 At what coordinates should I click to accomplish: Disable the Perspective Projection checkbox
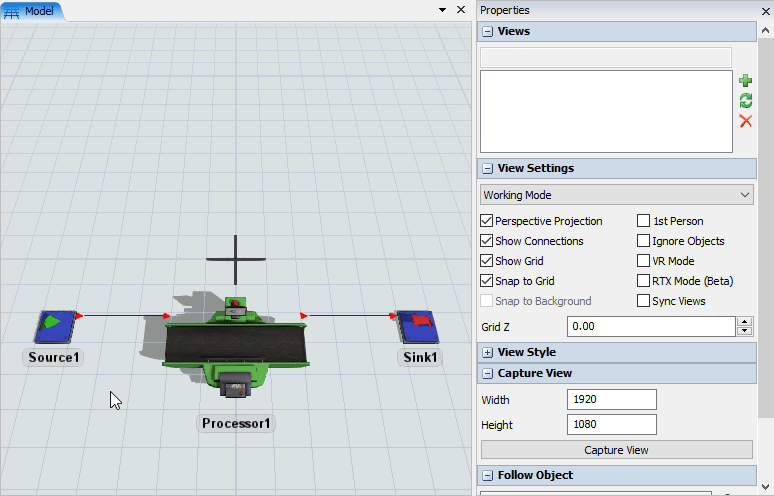click(x=487, y=221)
